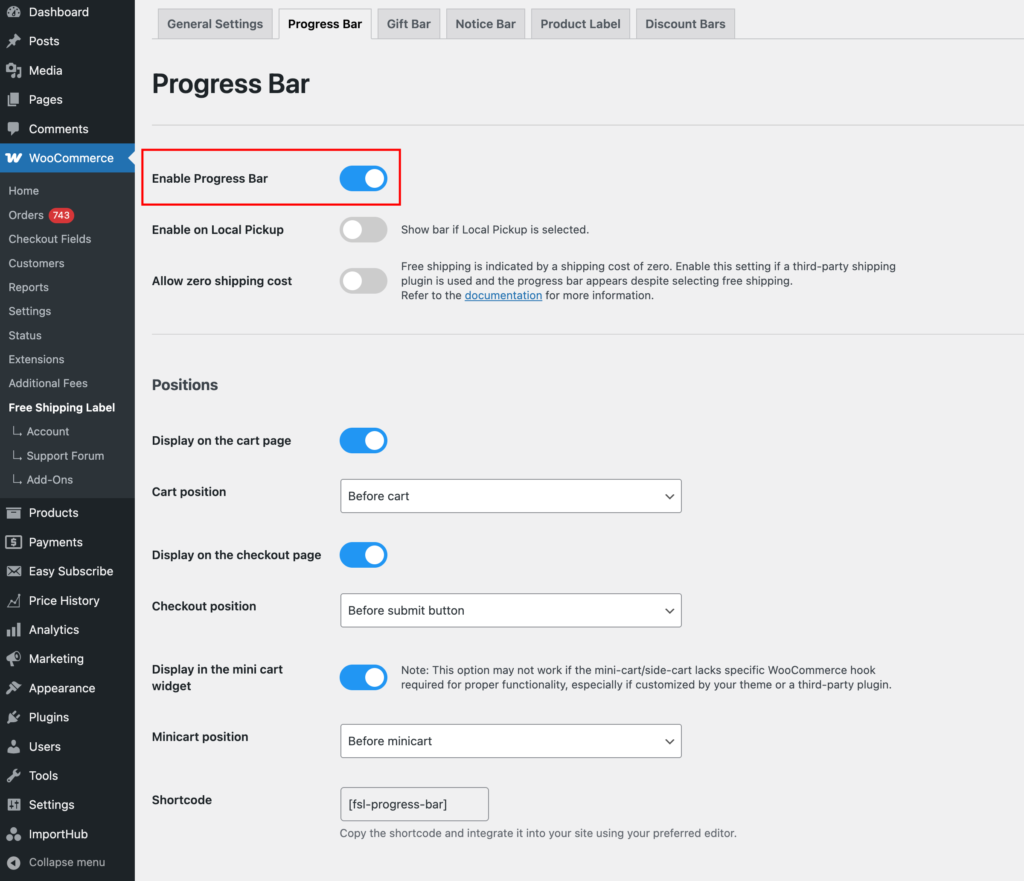This screenshot has width=1024, height=881.
Task: Click the Collapse menu arrow icon
Action: point(13,862)
